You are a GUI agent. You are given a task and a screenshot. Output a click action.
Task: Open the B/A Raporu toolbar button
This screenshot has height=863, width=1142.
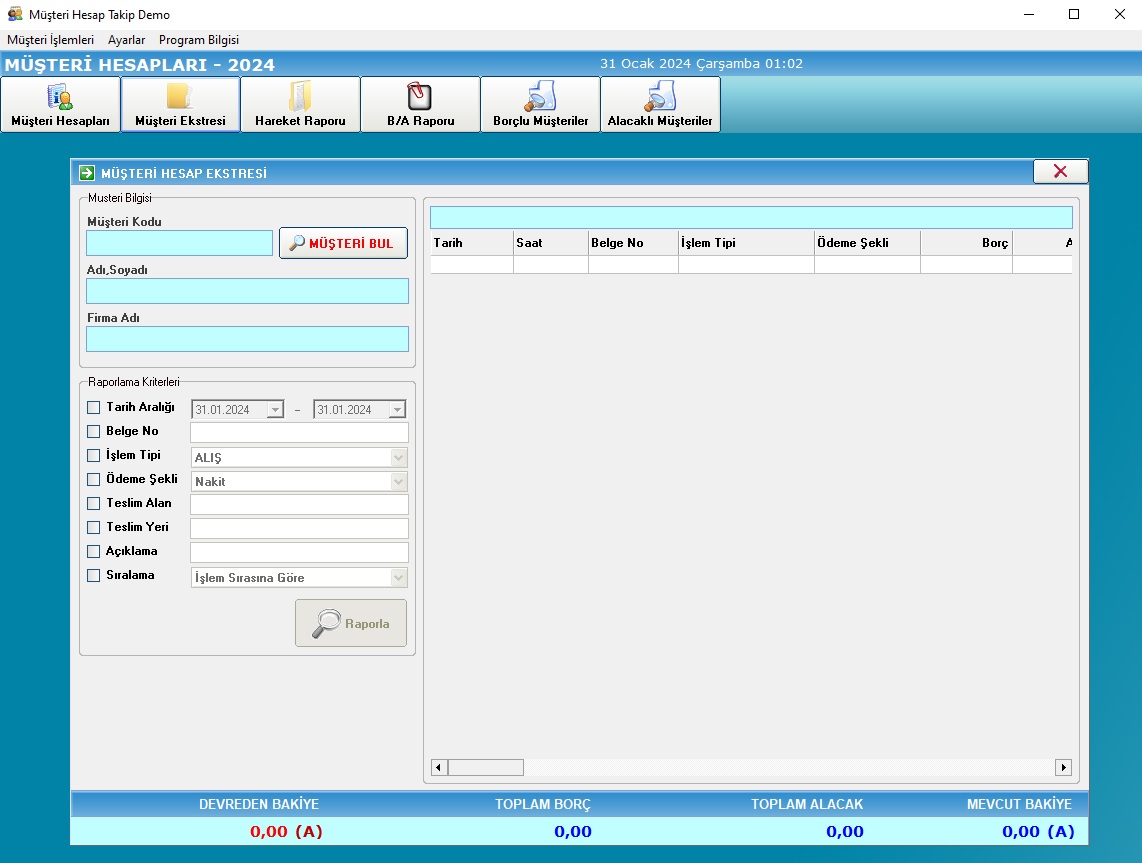[x=420, y=104]
